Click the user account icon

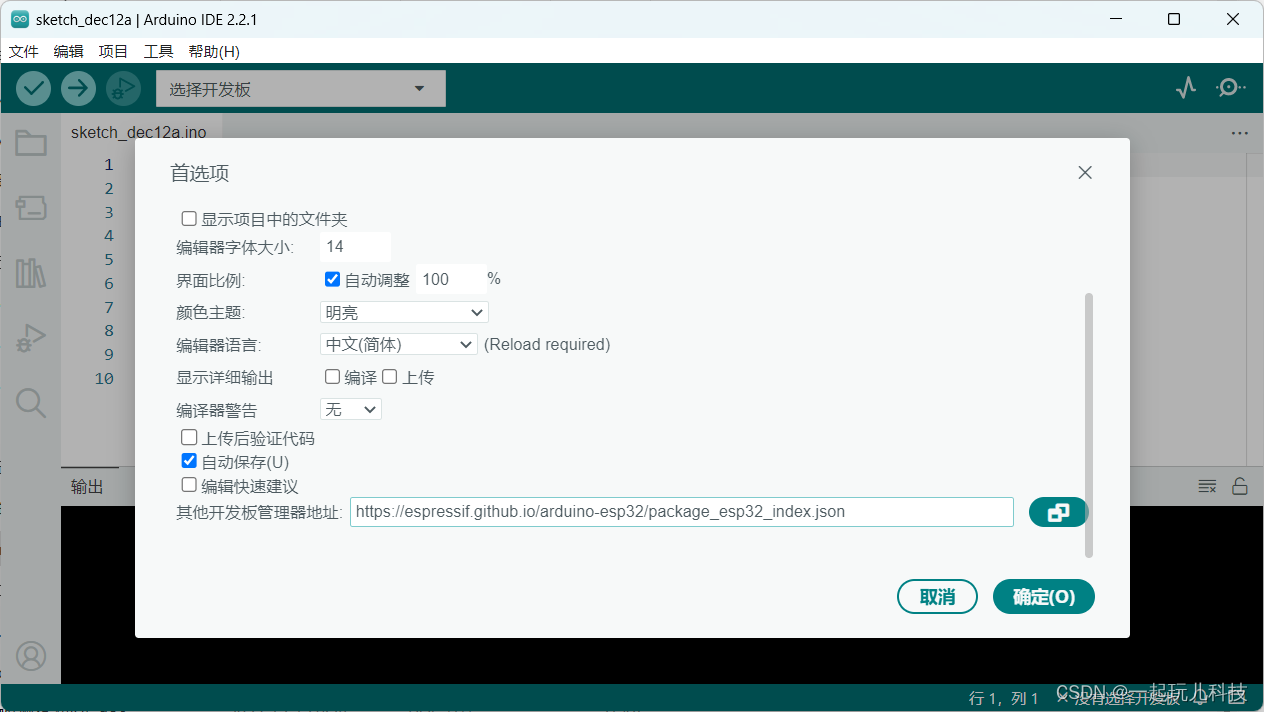(x=31, y=656)
